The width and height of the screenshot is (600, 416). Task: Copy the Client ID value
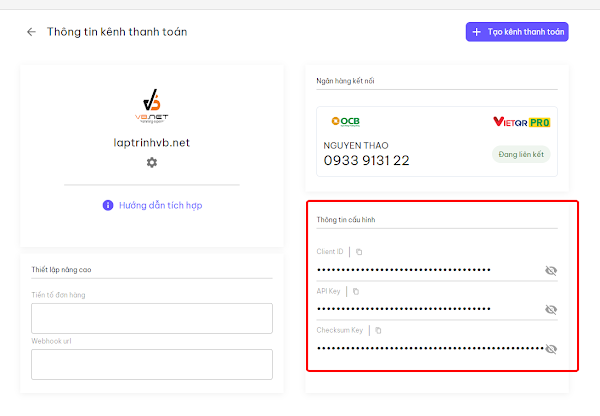tap(360, 252)
